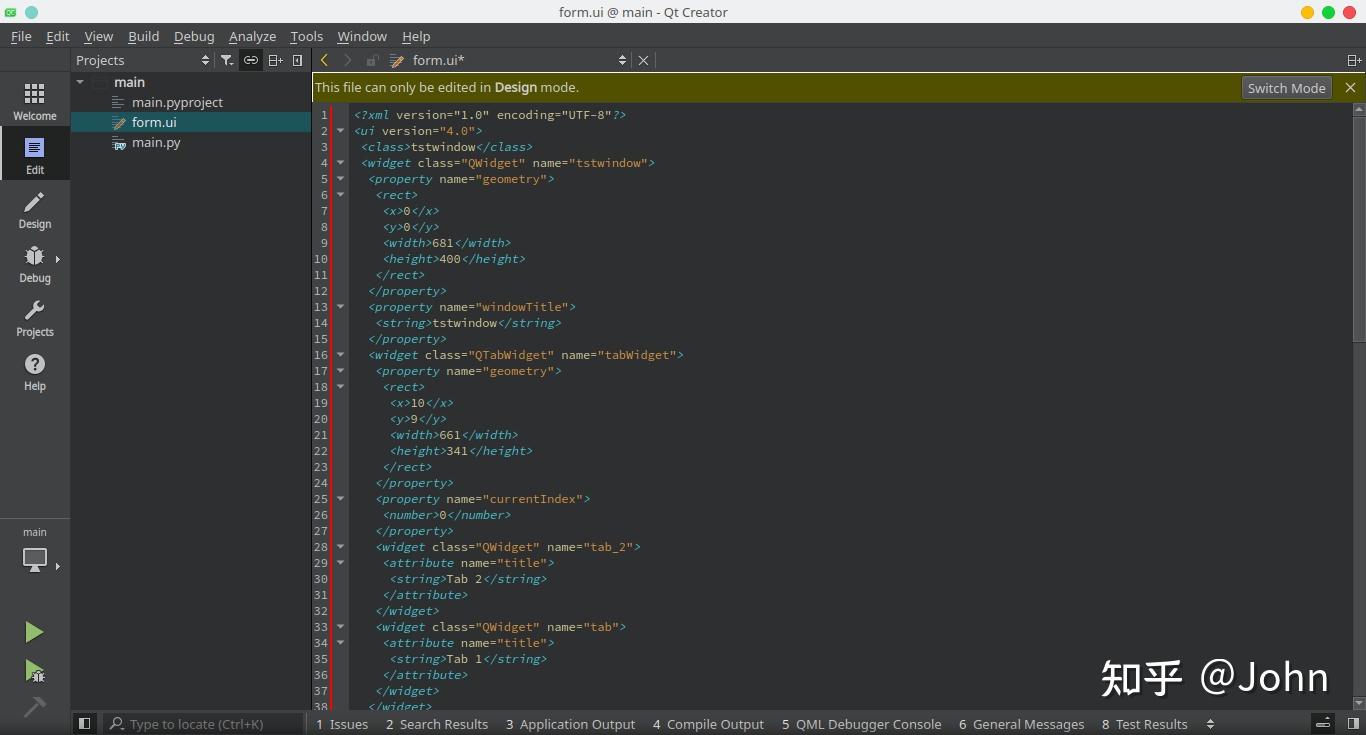Open the Projects view dropdown
Viewport: 1366px width, 735px height.
pos(142,60)
